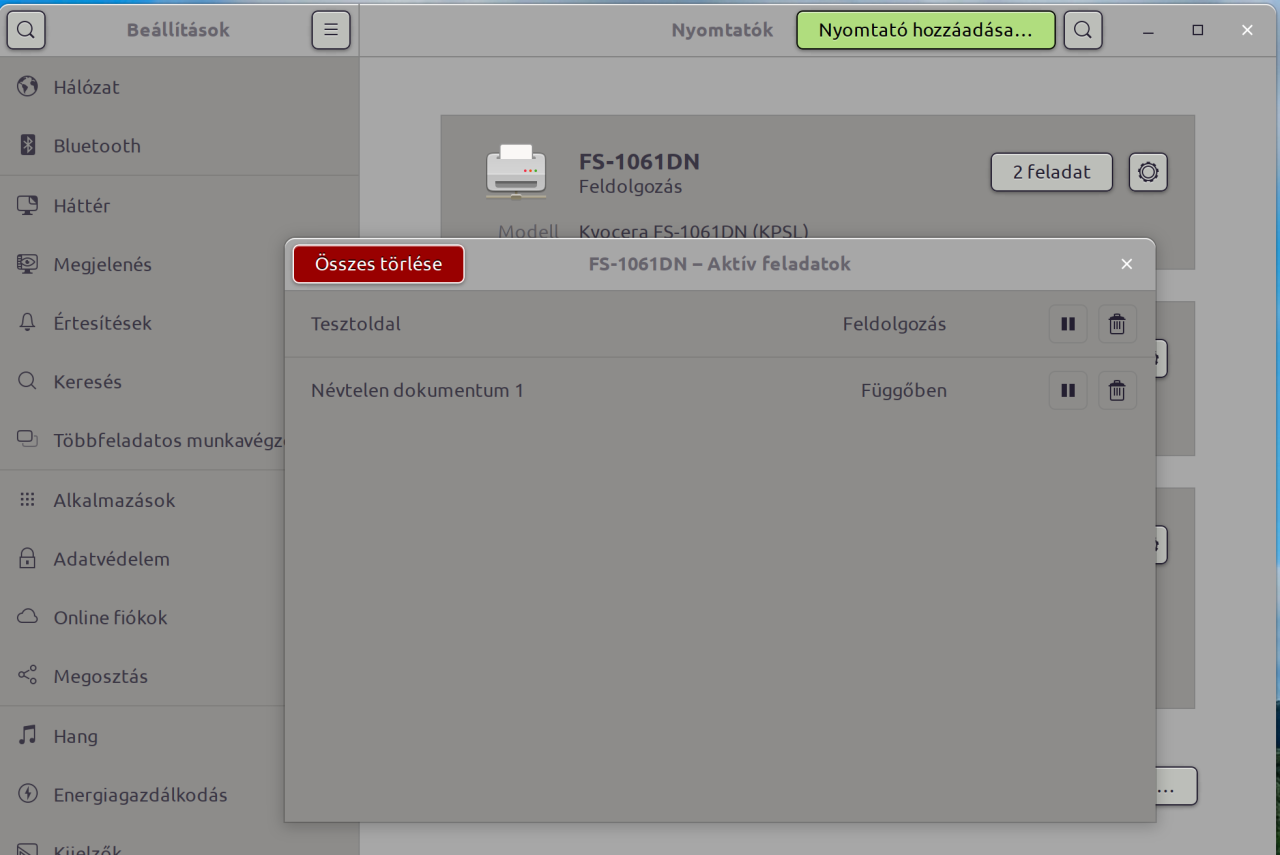
Task: Click the Kyocera FS-1061DN (KPSL) model text
Action: (693, 232)
